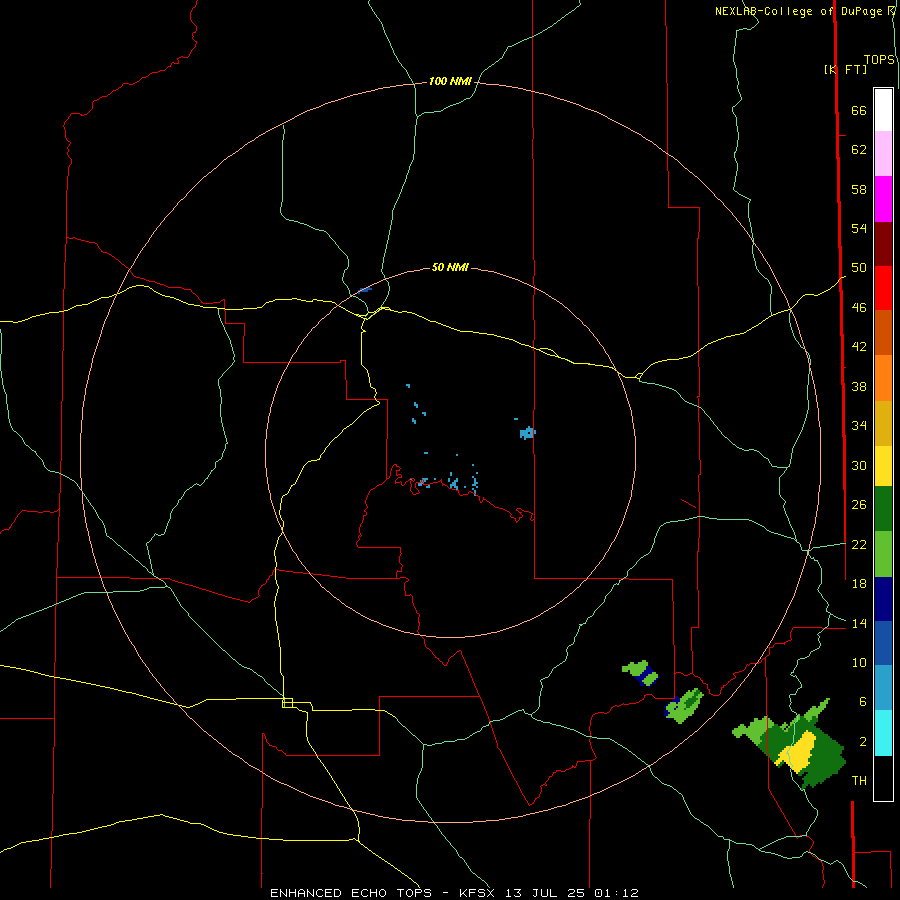Click the "KFSX" station identifier in caption
The height and width of the screenshot is (900, 900).
click(479, 893)
